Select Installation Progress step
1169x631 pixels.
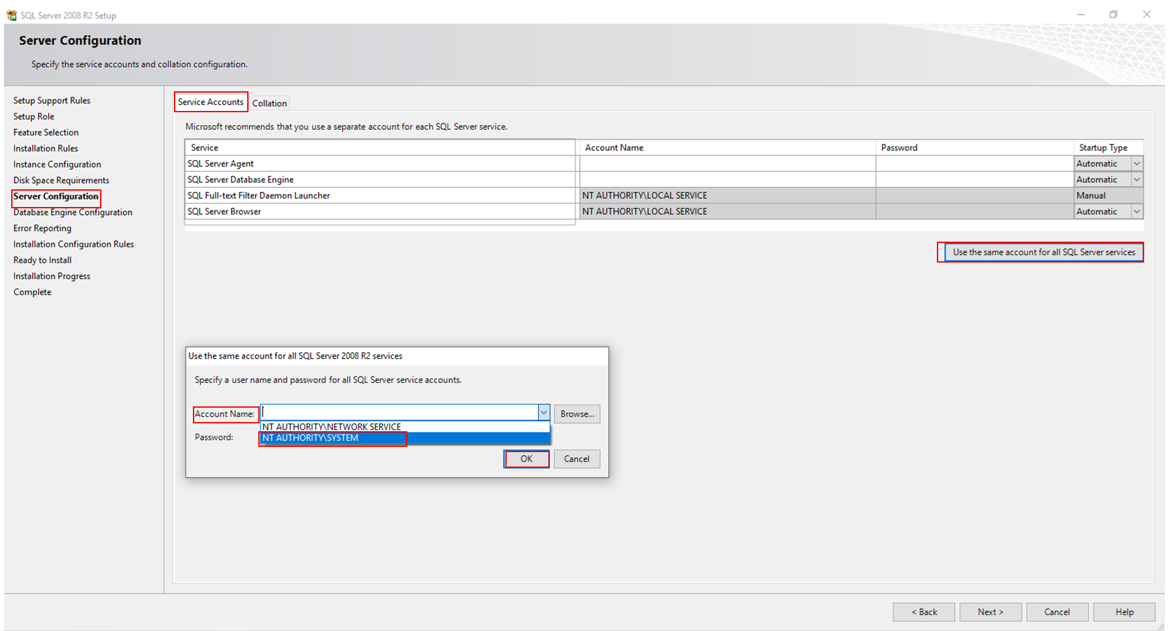click(x=51, y=276)
